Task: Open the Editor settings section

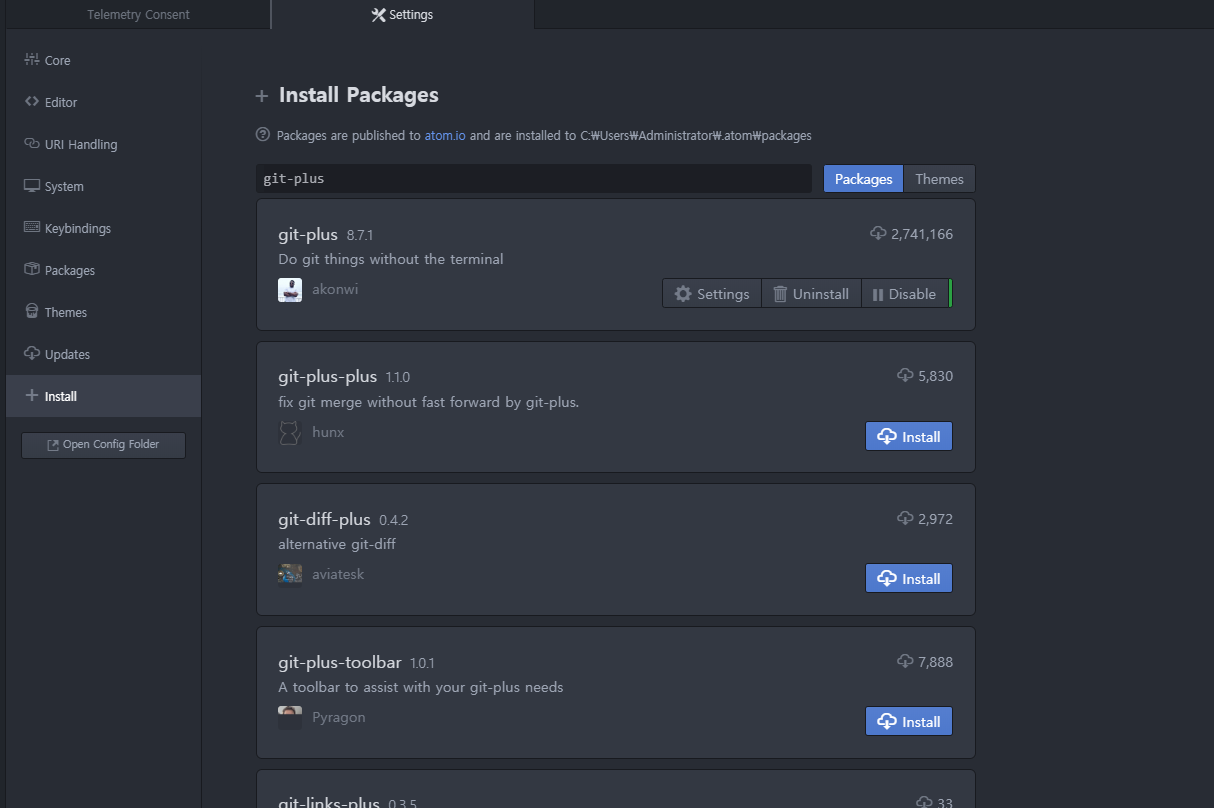Action: (x=103, y=102)
